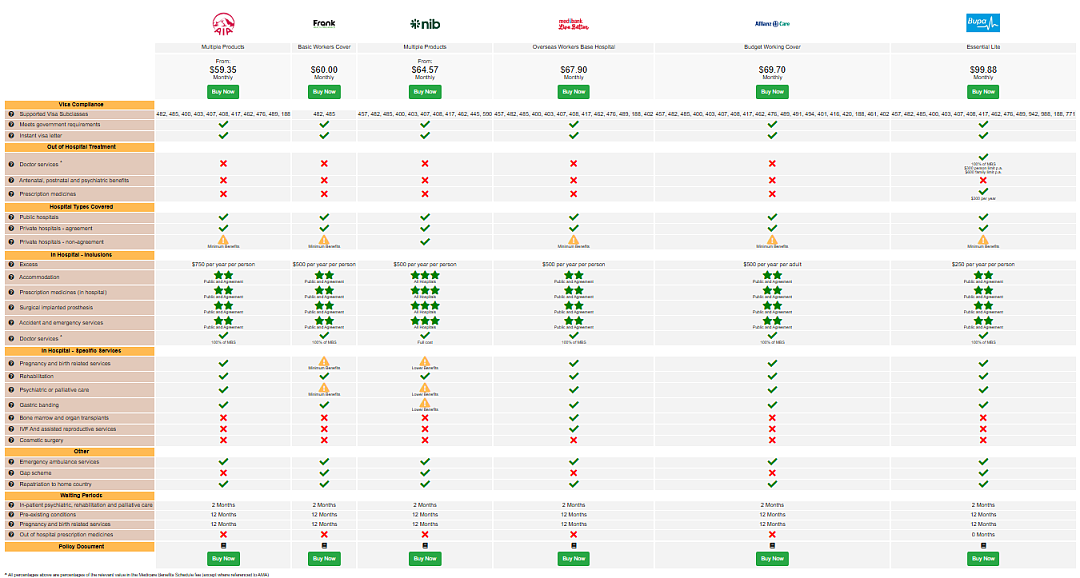Open help icon for Supported Visa Subclasses
1080x578 pixels.
coord(11,114)
